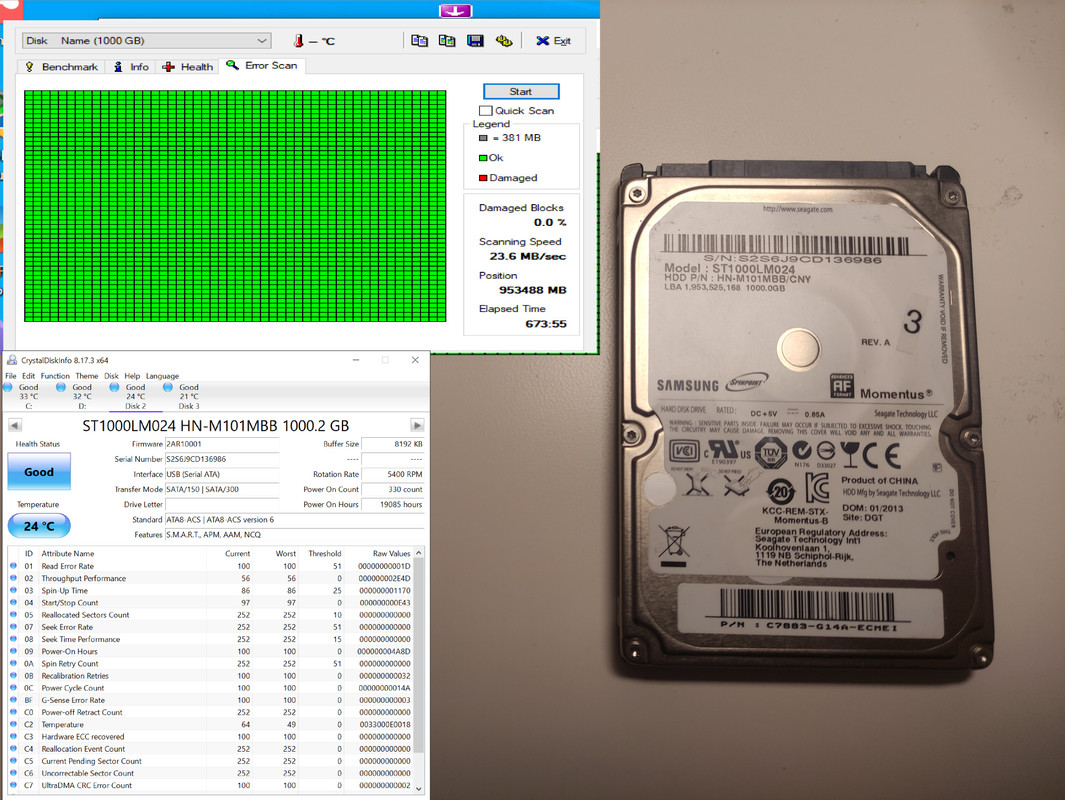This screenshot has width=1065, height=800.
Task: Open the Language menu
Action: [162, 376]
